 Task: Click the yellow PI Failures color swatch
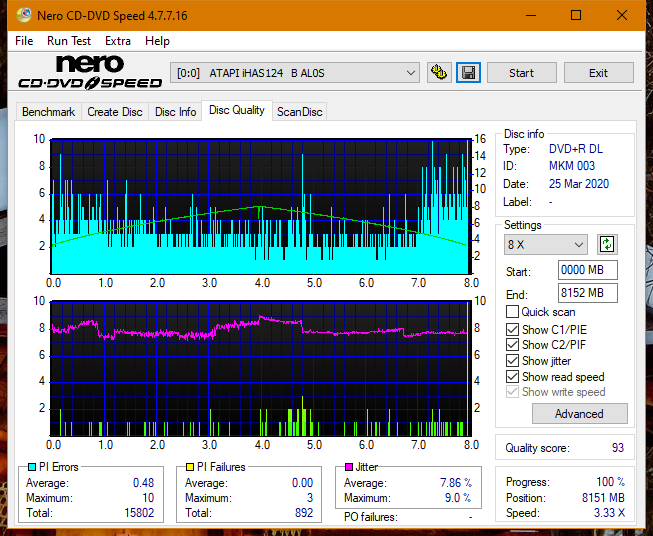click(190, 467)
